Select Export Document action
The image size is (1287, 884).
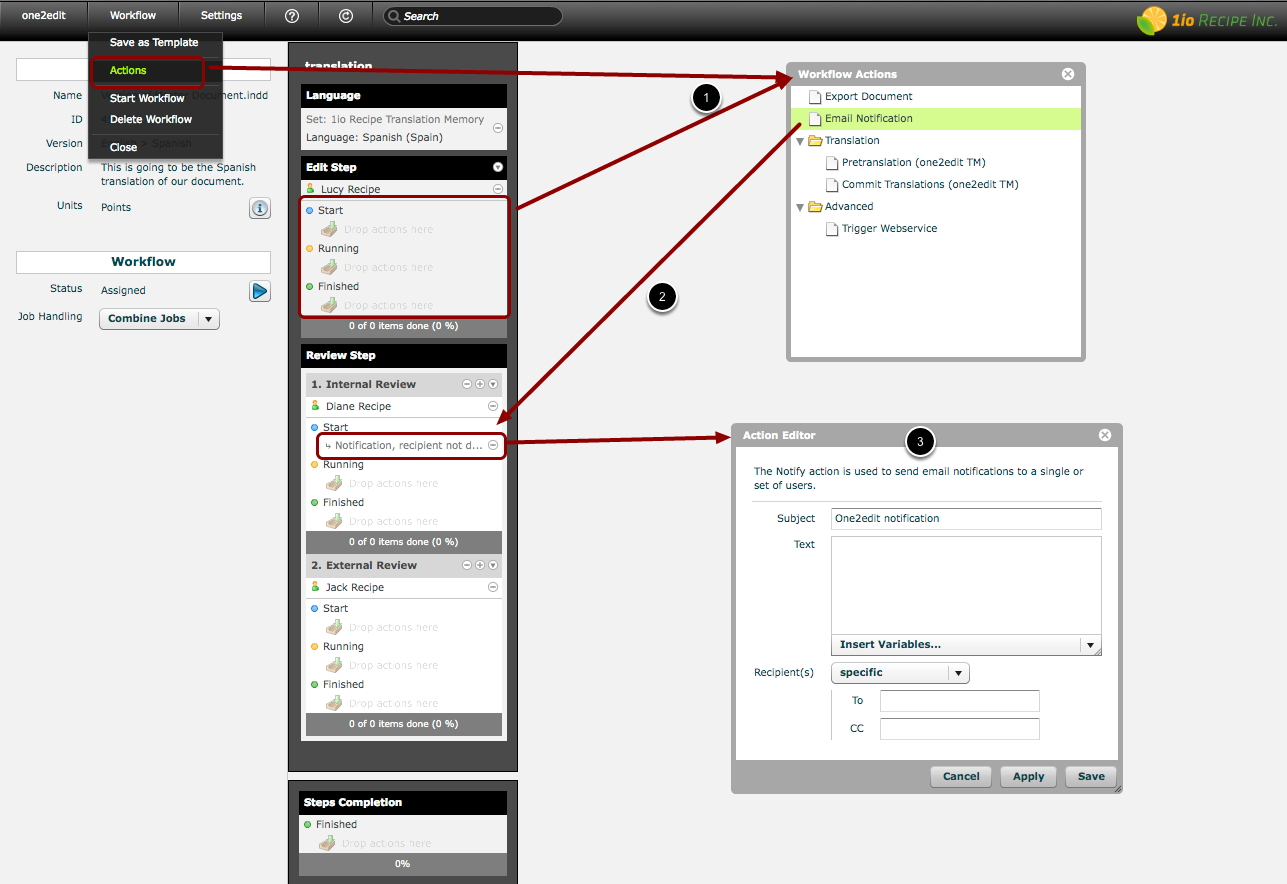937,97
